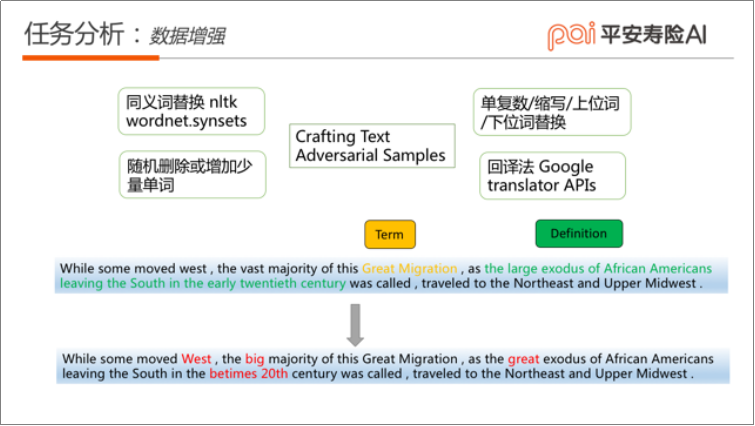Click the red word big
This screenshot has height=426, width=755.
pyautogui.click(x=255, y=359)
